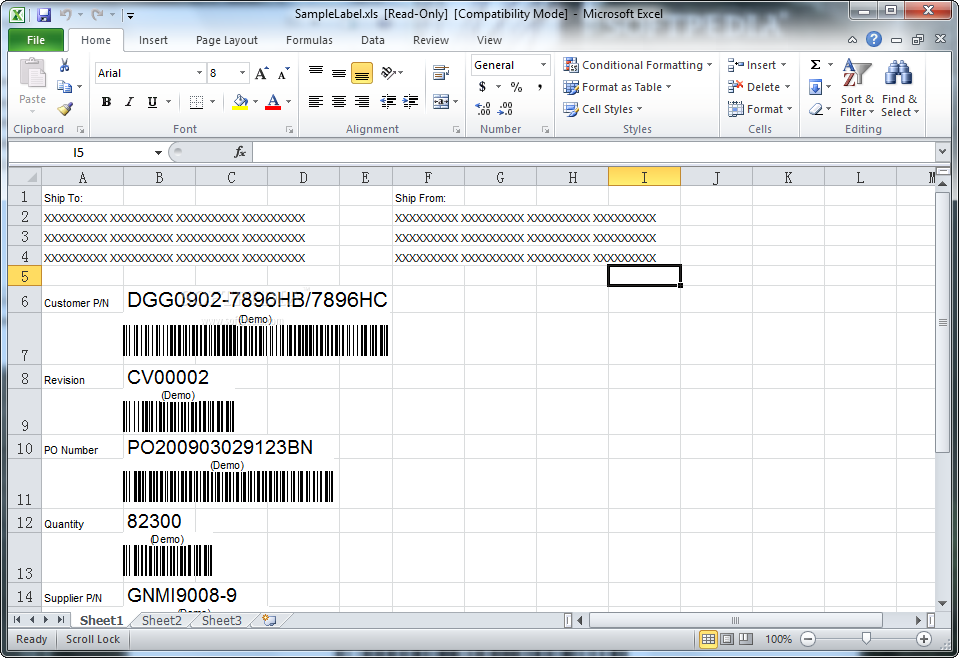This screenshot has height=658, width=959.
Task: Toggle Center text alignment
Action: point(339,102)
